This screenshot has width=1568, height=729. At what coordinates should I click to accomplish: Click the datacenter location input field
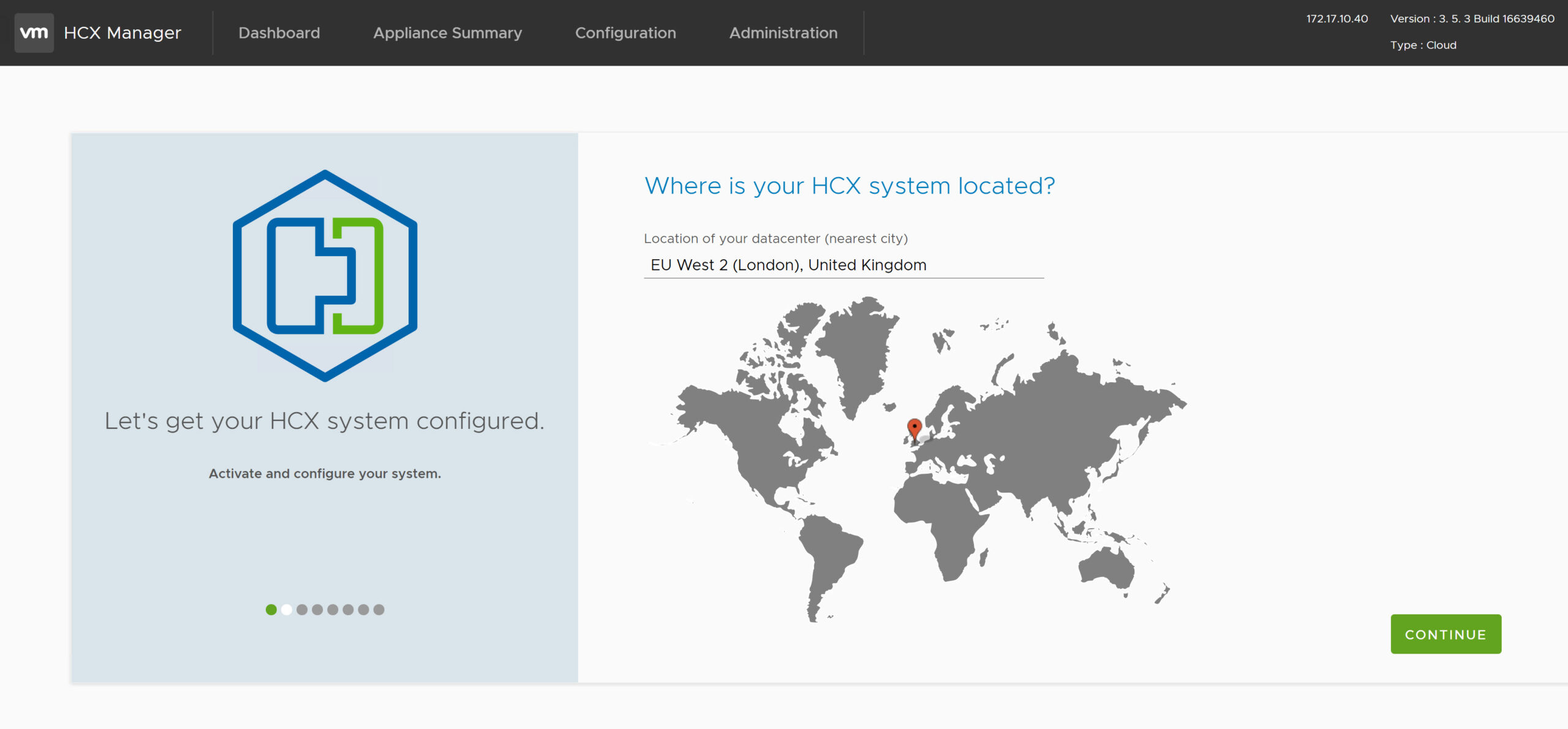coord(843,265)
